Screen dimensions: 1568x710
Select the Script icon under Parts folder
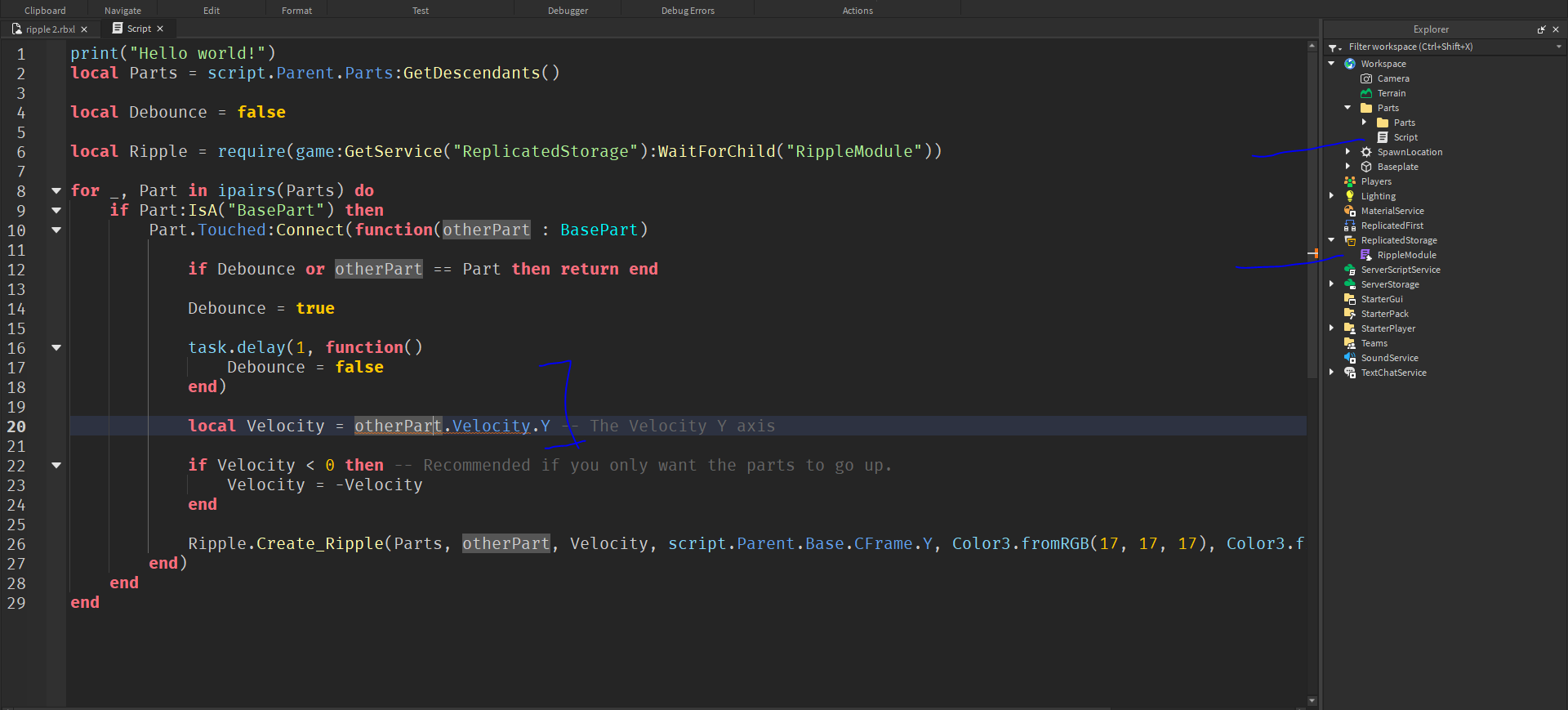1383,137
